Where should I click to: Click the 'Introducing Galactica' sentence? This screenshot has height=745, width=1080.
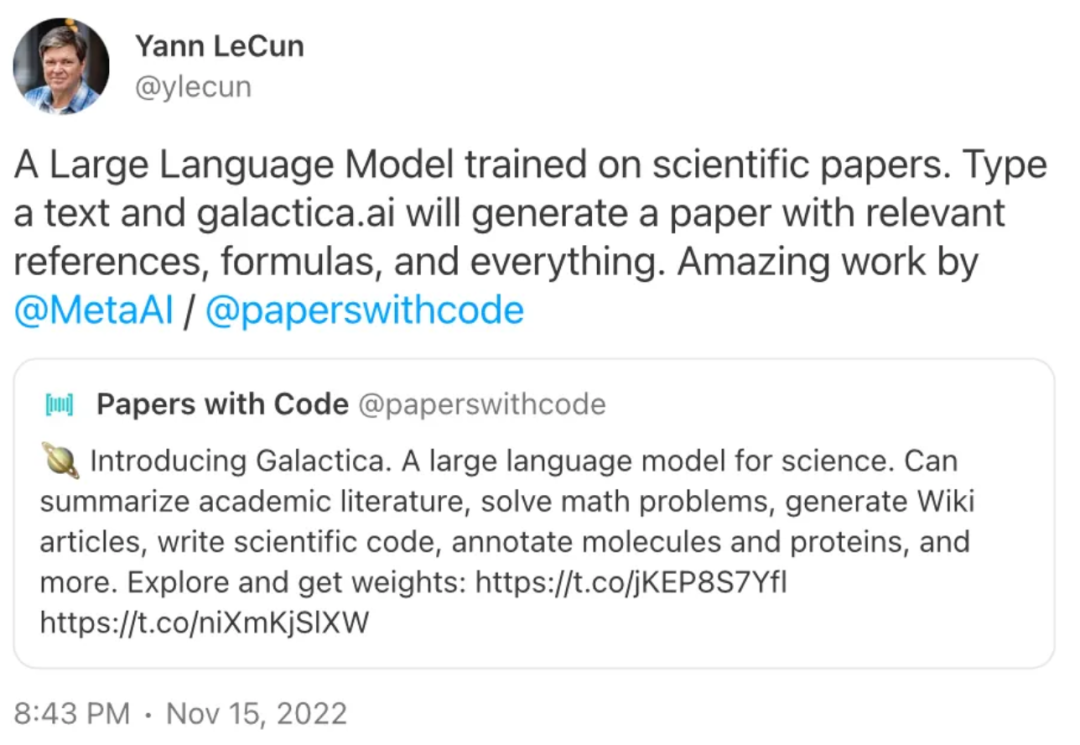[x=261, y=462]
